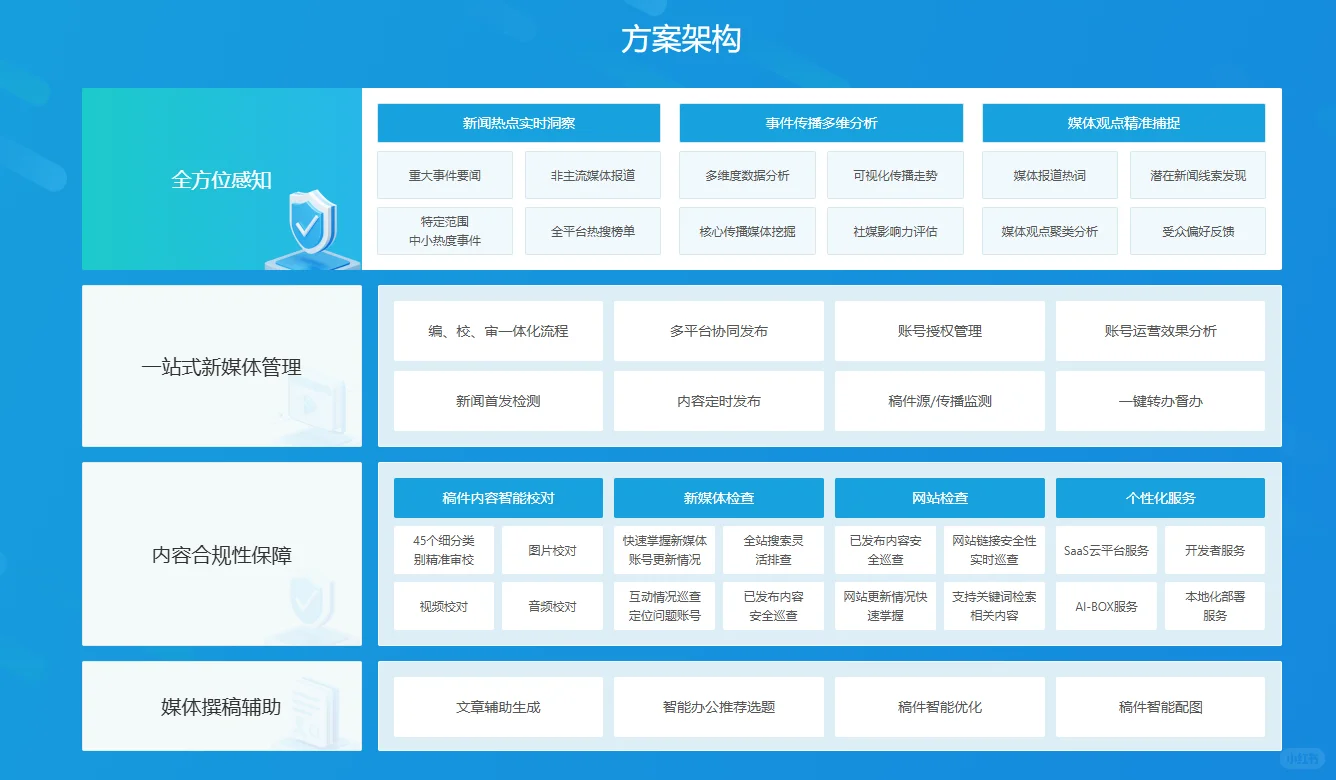Open the AI-BOX服务 box
1336x780 pixels.
click(x=1106, y=606)
